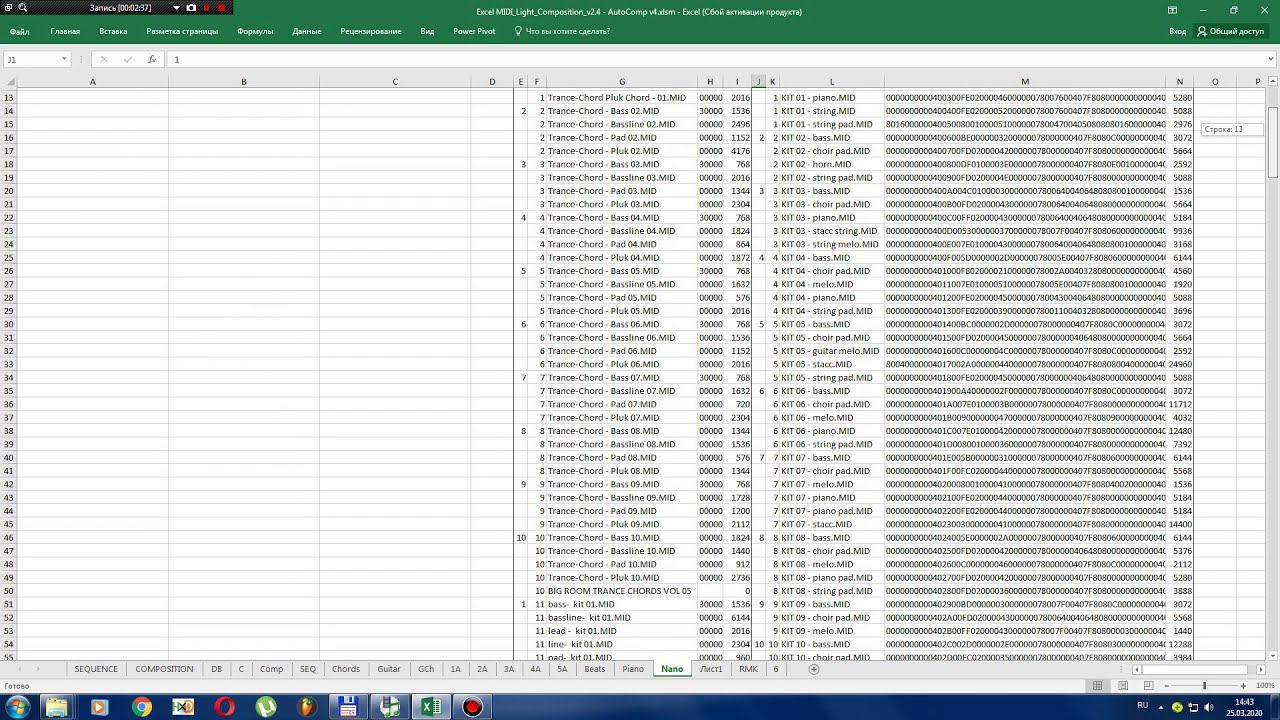The image size is (1280, 720).
Task: Click the magnifier icon in the recording bar
Action: point(22,7)
